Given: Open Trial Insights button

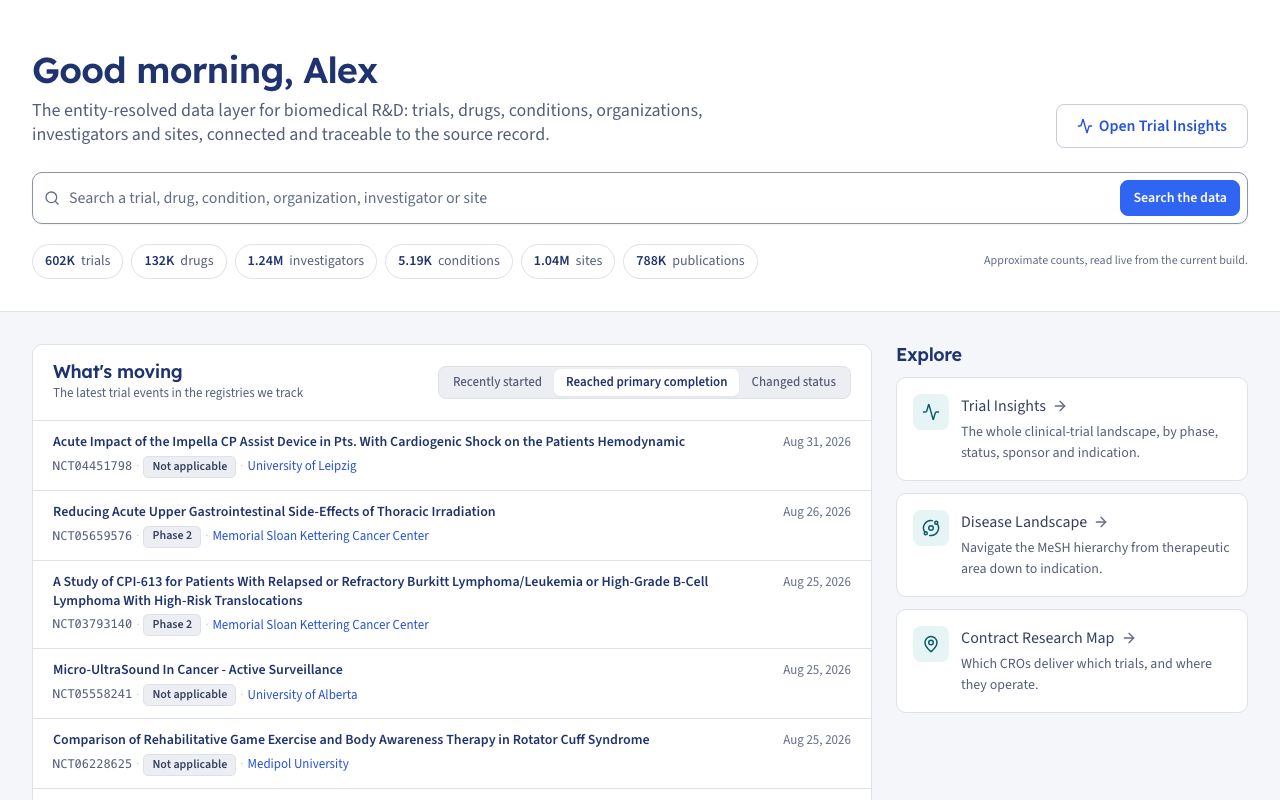Looking at the screenshot, I should coord(1152,126).
